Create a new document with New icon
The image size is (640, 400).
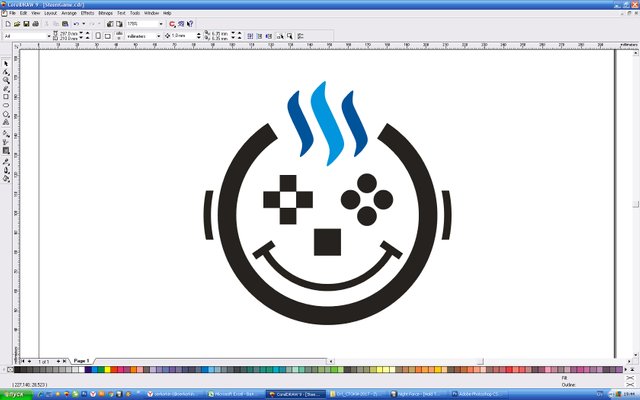click(8, 24)
